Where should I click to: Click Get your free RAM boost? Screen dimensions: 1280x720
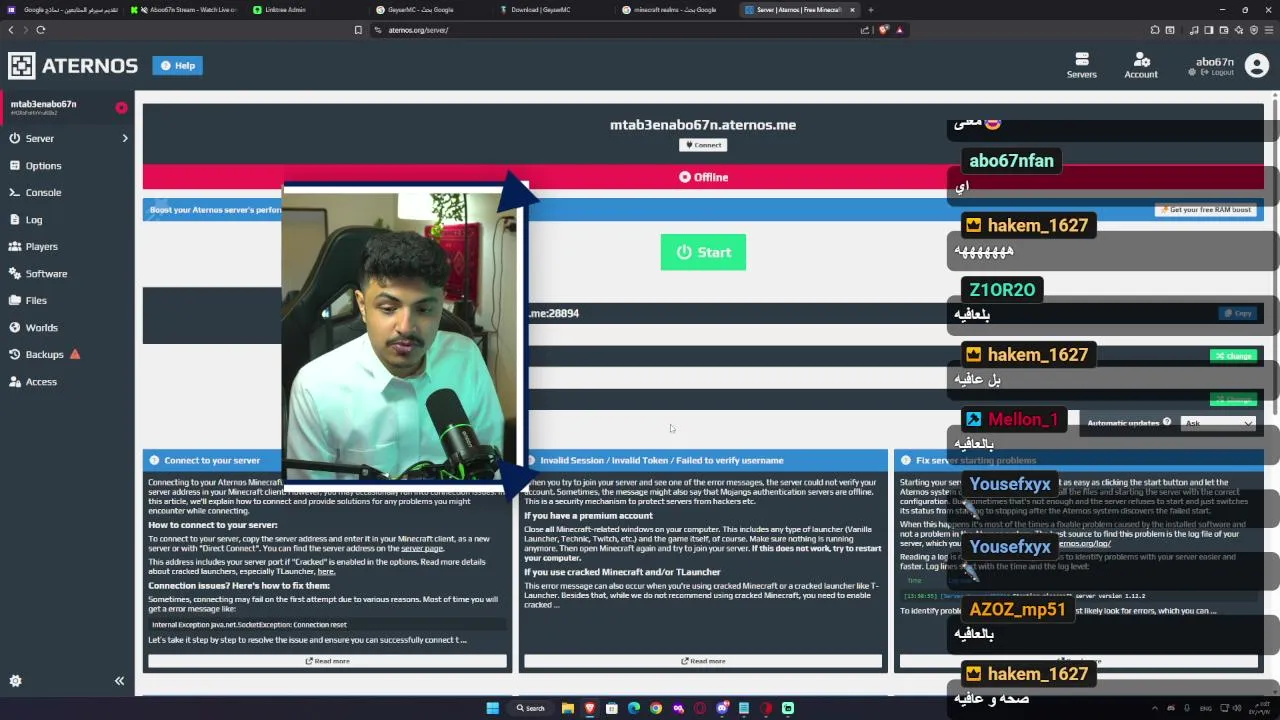(x=1206, y=210)
